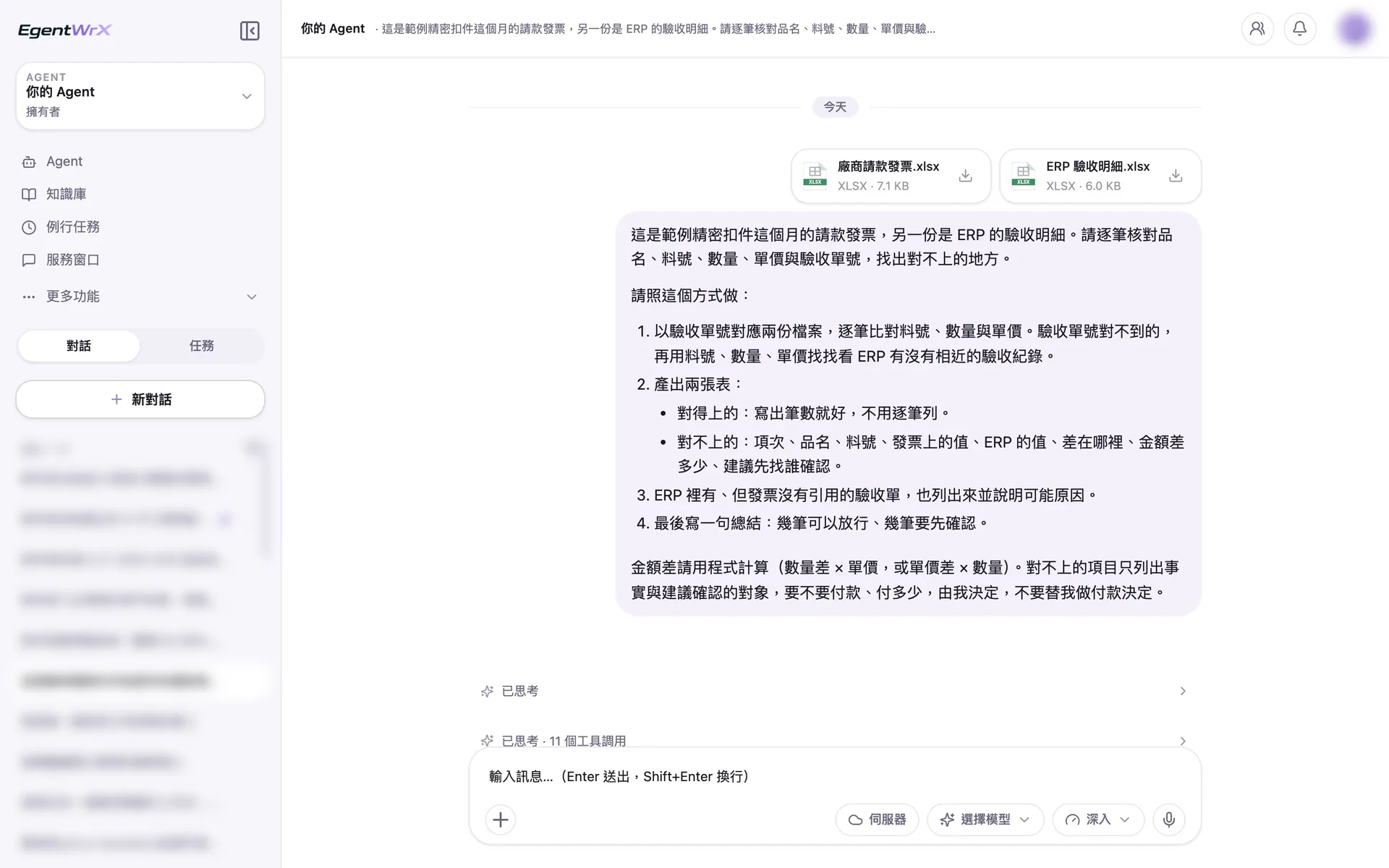Expand 已思考 · 11 個工具調用 row
Image resolution: width=1389 pixels, height=868 pixels.
(x=835, y=741)
